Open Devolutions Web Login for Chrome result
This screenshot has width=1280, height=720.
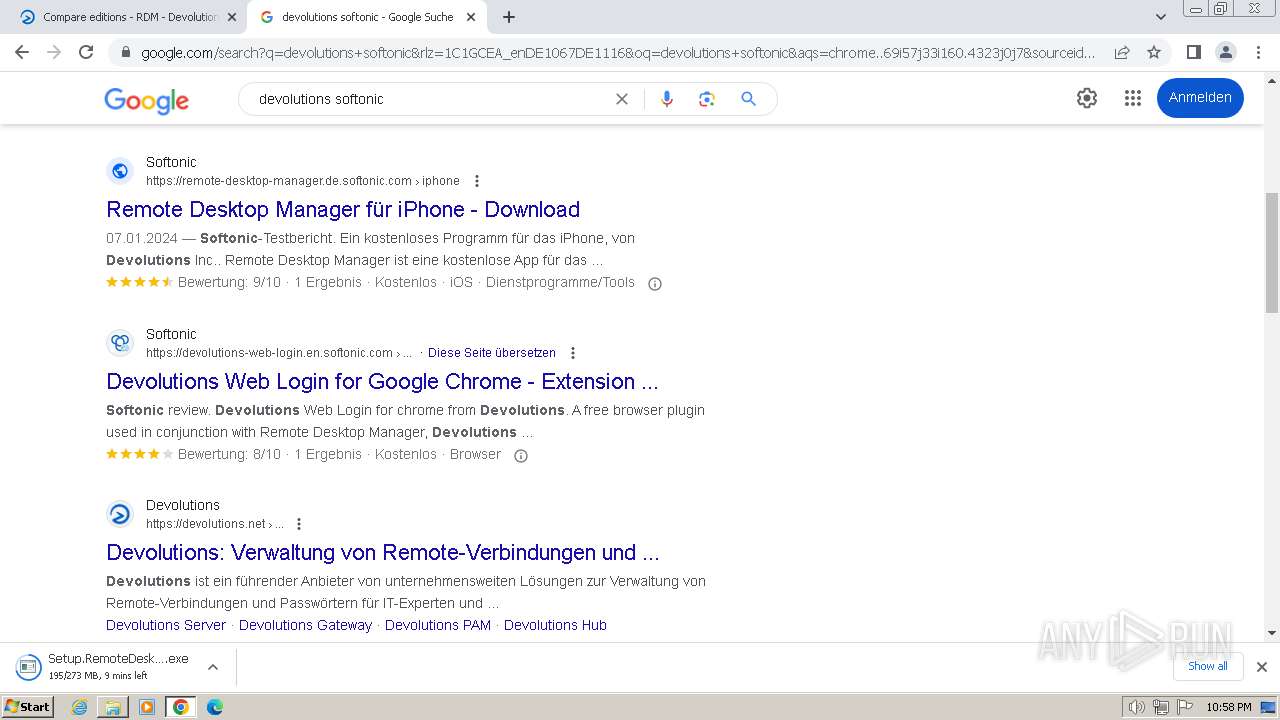(382, 382)
